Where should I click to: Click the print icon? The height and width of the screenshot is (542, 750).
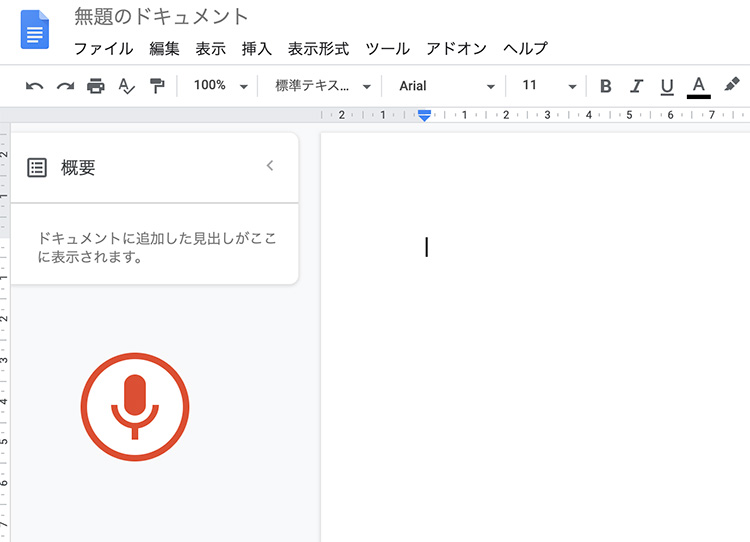click(x=96, y=86)
